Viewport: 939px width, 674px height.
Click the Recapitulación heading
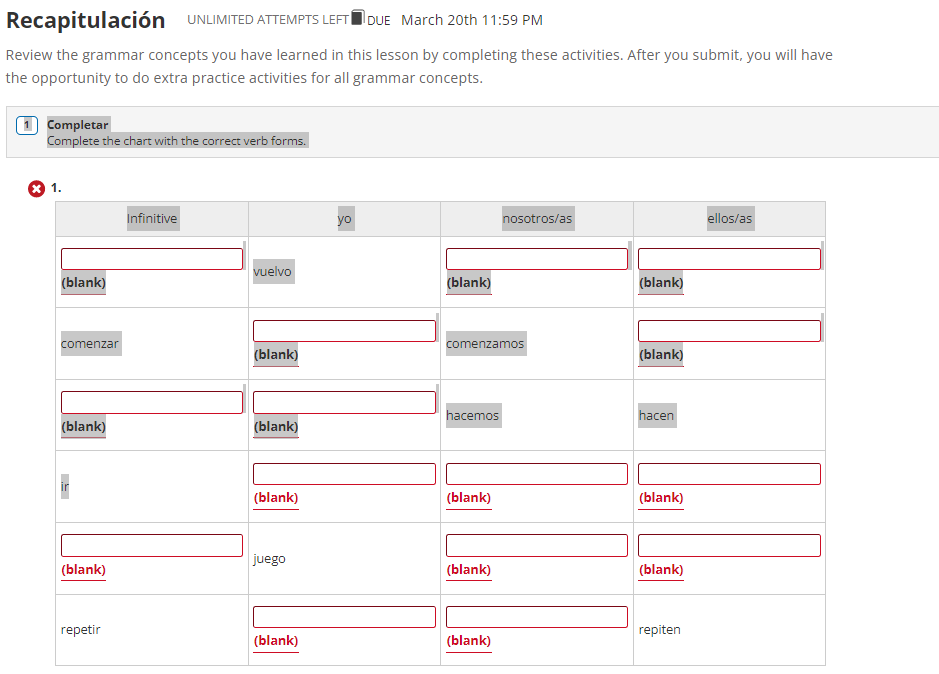[86, 20]
